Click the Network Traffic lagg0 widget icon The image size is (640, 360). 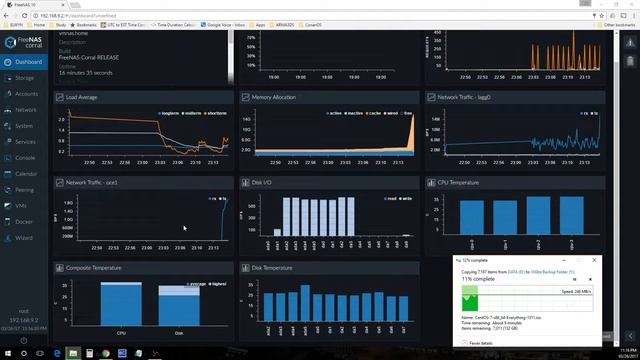coord(431,97)
